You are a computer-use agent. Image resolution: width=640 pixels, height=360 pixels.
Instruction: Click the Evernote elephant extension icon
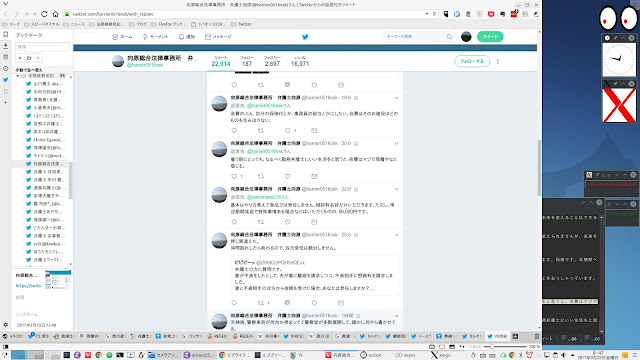(502, 14)
